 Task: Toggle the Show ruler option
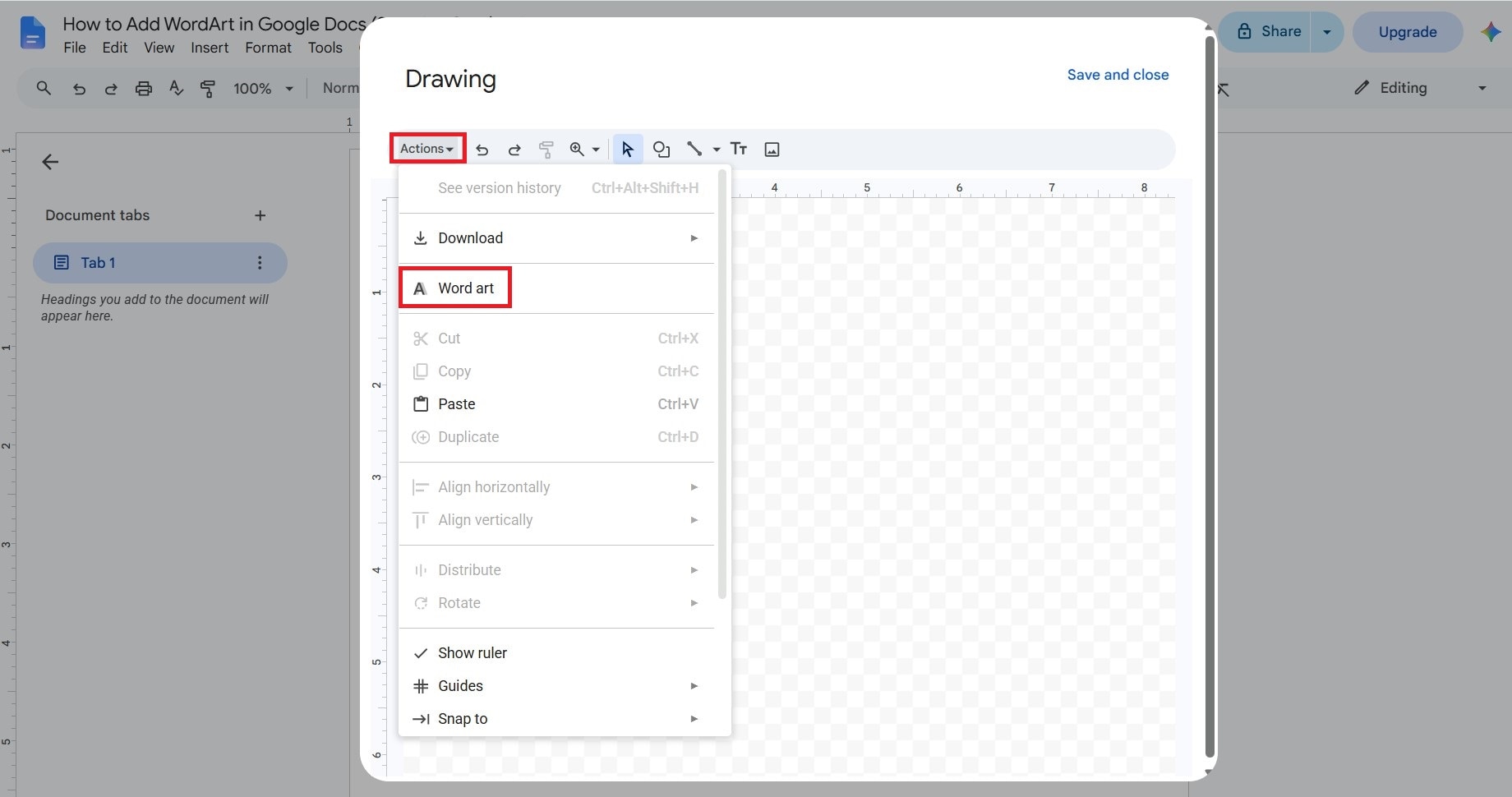[557, 653]
